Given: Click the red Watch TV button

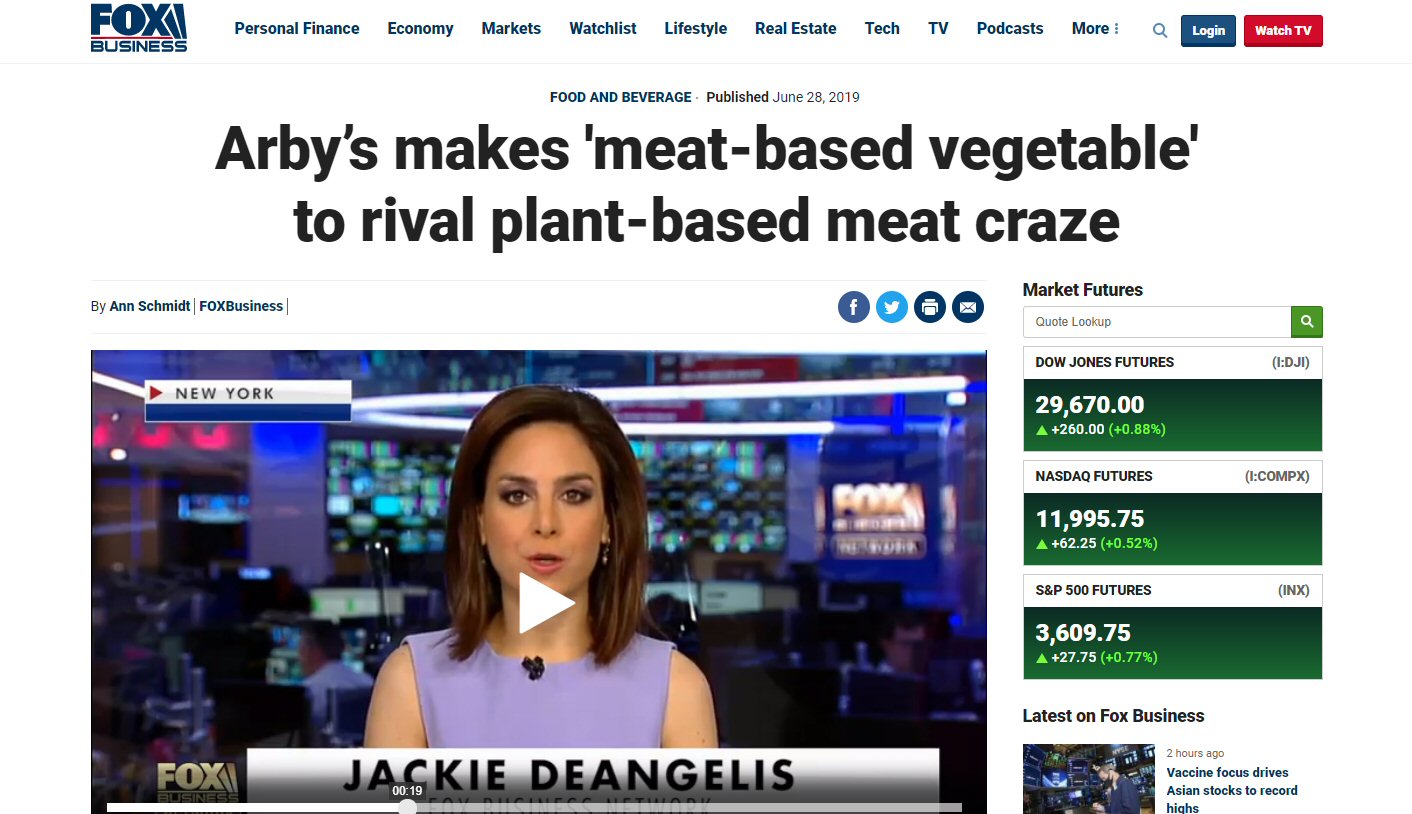Looking at the screenshot, I should pyautogui.click(x=1283, y=30).
